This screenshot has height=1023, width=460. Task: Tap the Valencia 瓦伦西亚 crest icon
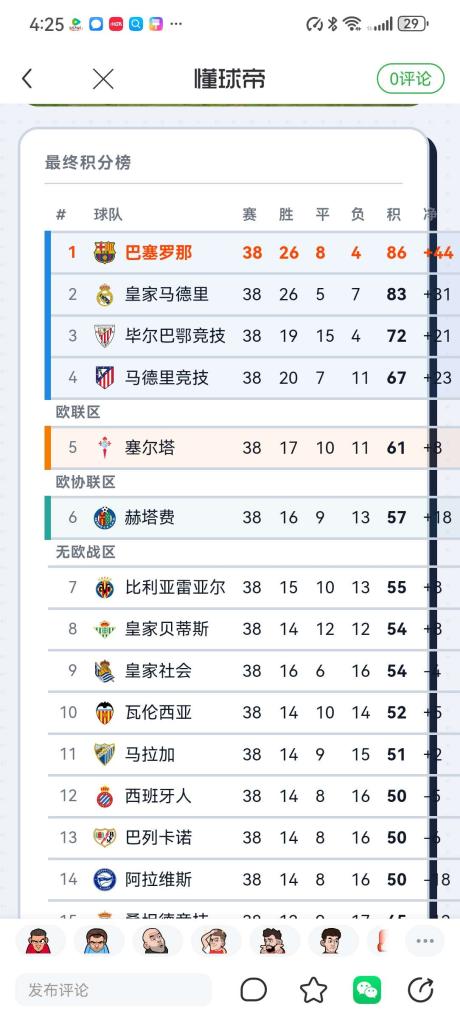pos(104,712)
